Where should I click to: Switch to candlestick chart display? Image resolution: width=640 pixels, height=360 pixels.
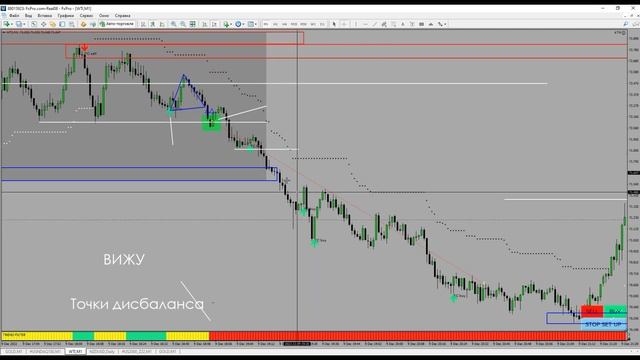(153, 24)
